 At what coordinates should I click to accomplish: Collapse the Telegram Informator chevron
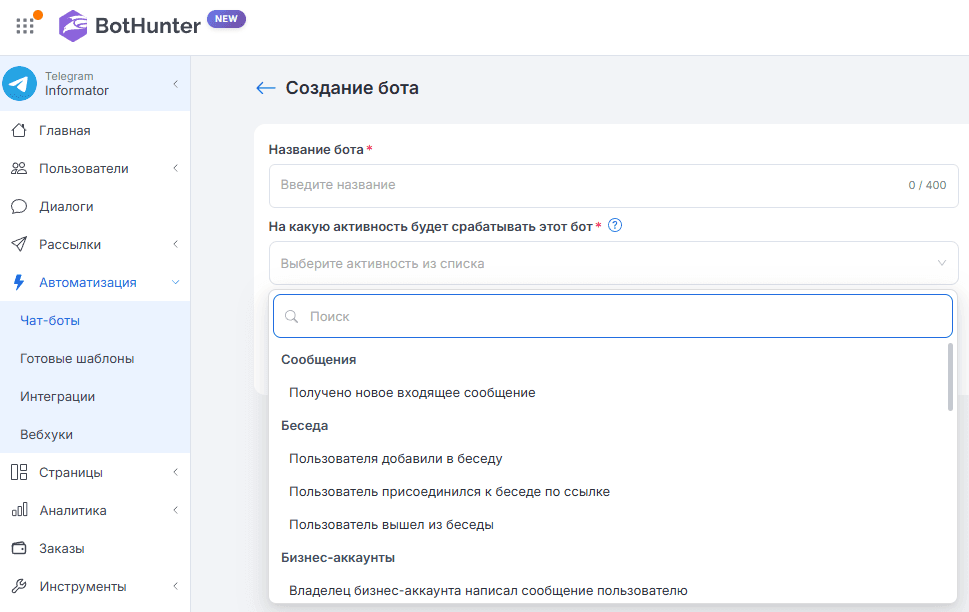pos(176,83)
